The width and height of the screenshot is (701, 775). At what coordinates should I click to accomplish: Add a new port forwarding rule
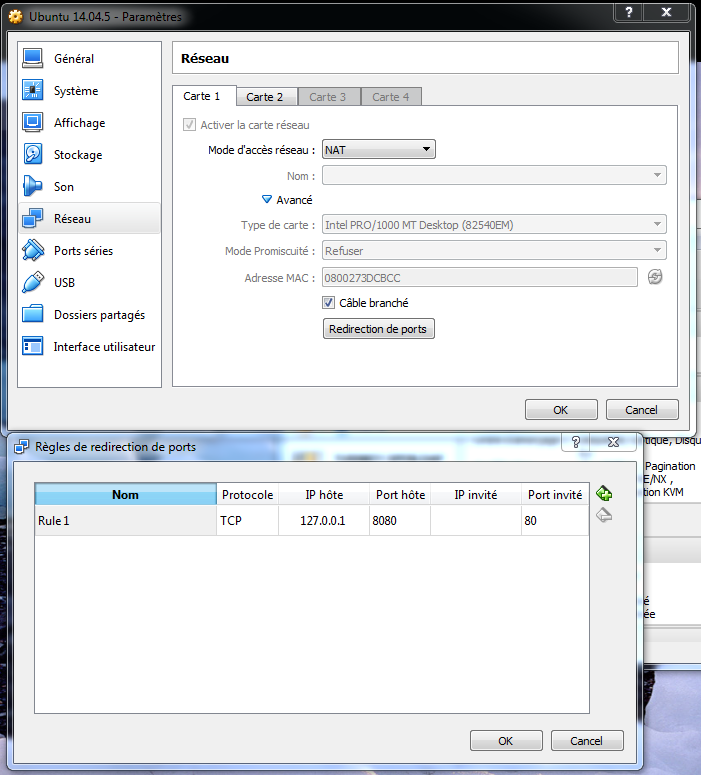coord(604,493)
